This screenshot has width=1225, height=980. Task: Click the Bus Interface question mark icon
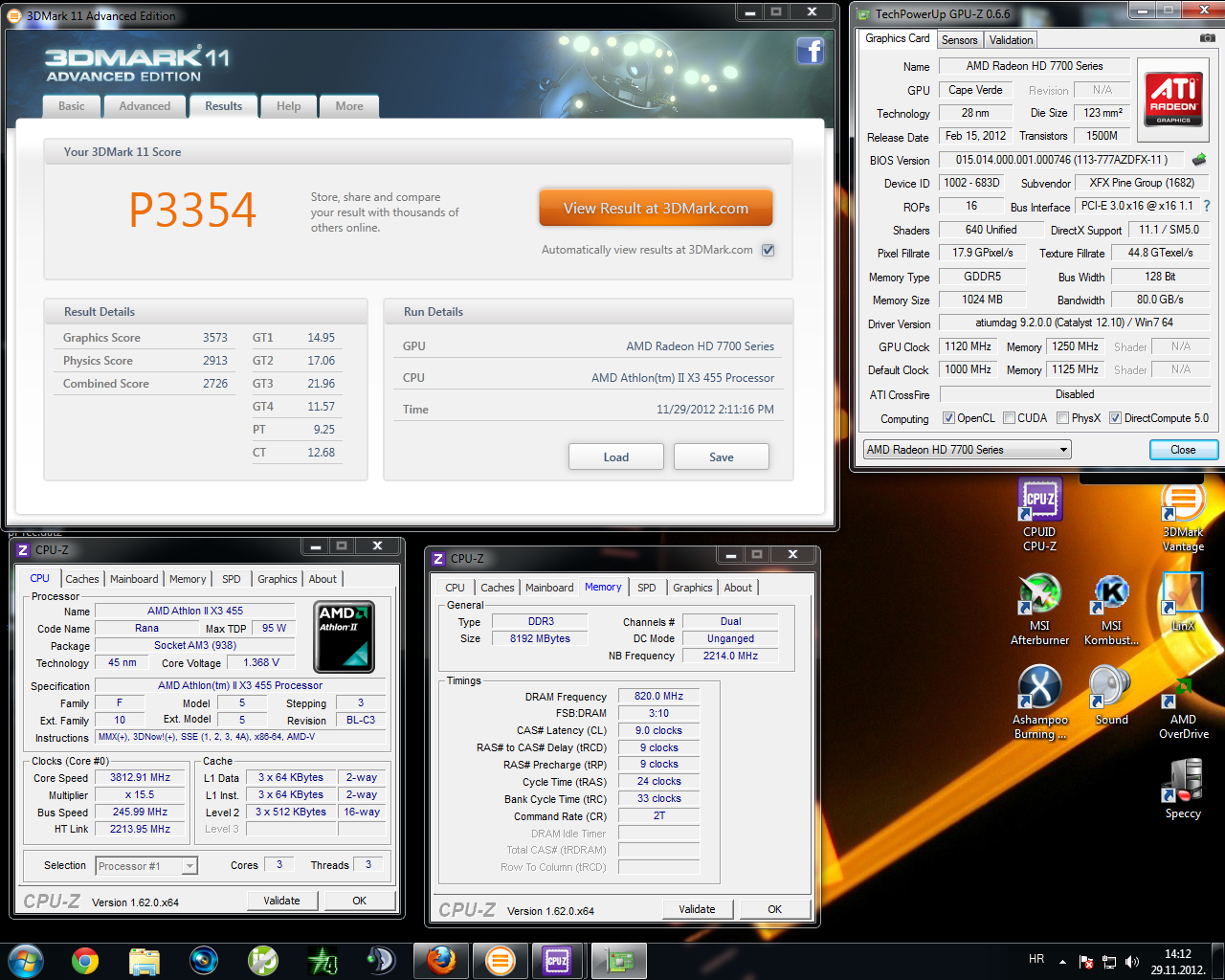coord(1207,206)
